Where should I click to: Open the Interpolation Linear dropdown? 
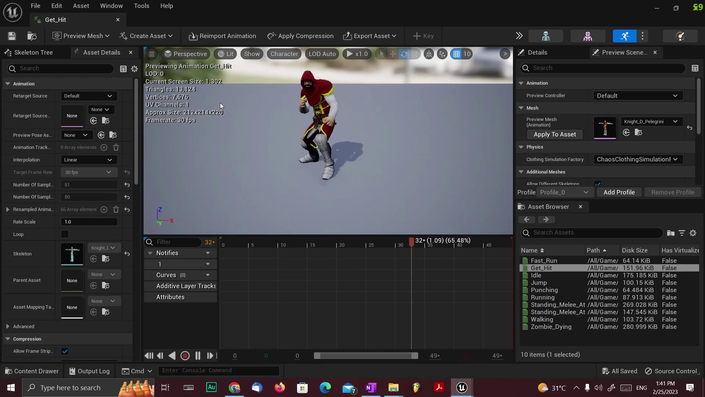point(88,160)
